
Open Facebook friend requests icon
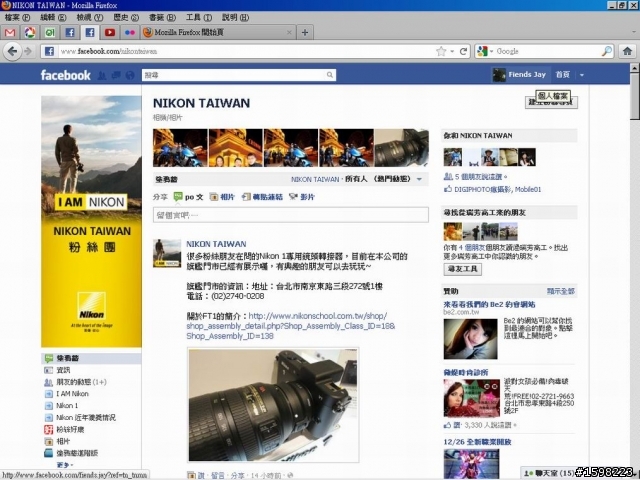click(102, 75)
